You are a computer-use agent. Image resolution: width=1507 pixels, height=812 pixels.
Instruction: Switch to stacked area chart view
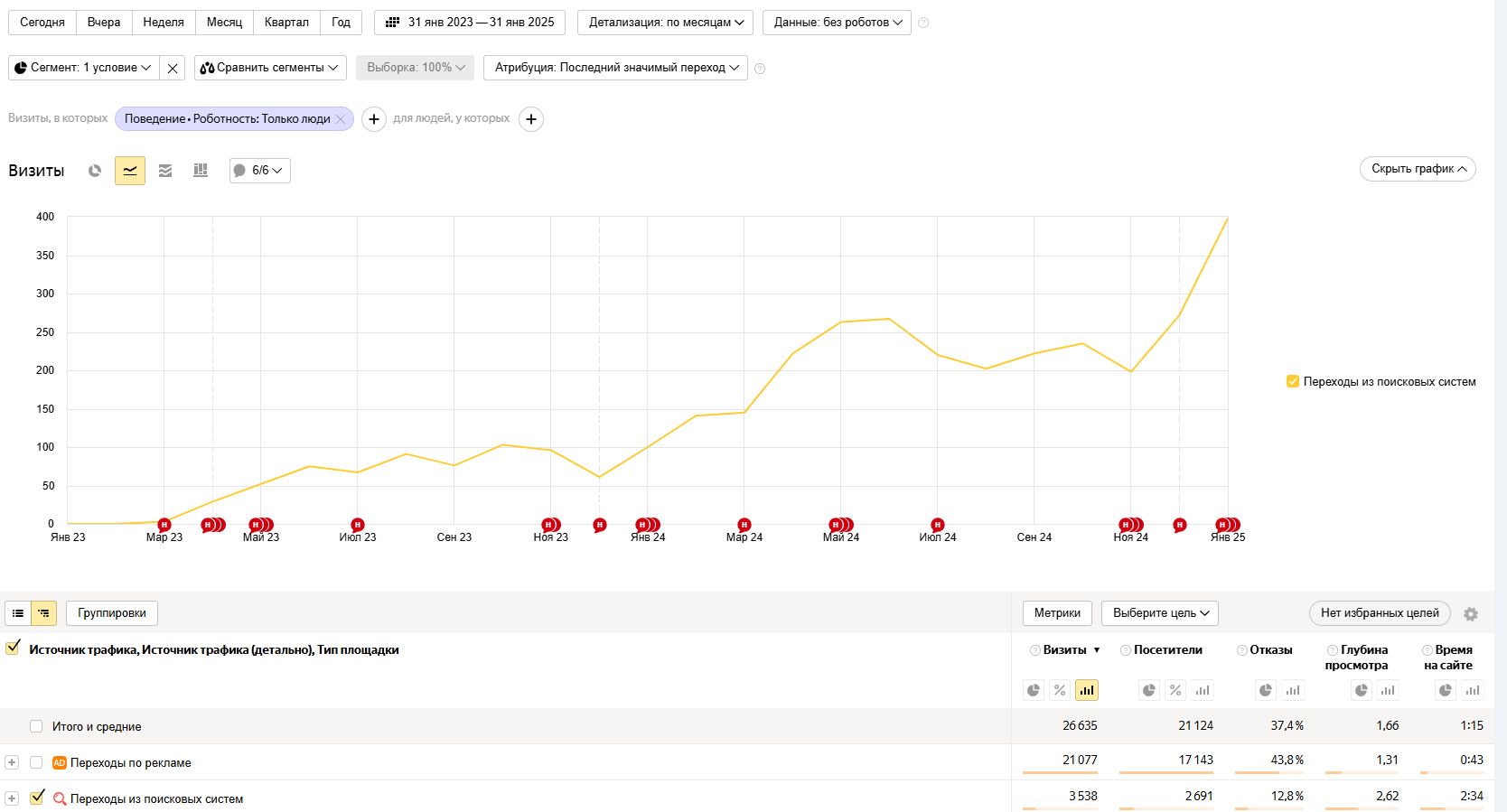pos(165,171)
